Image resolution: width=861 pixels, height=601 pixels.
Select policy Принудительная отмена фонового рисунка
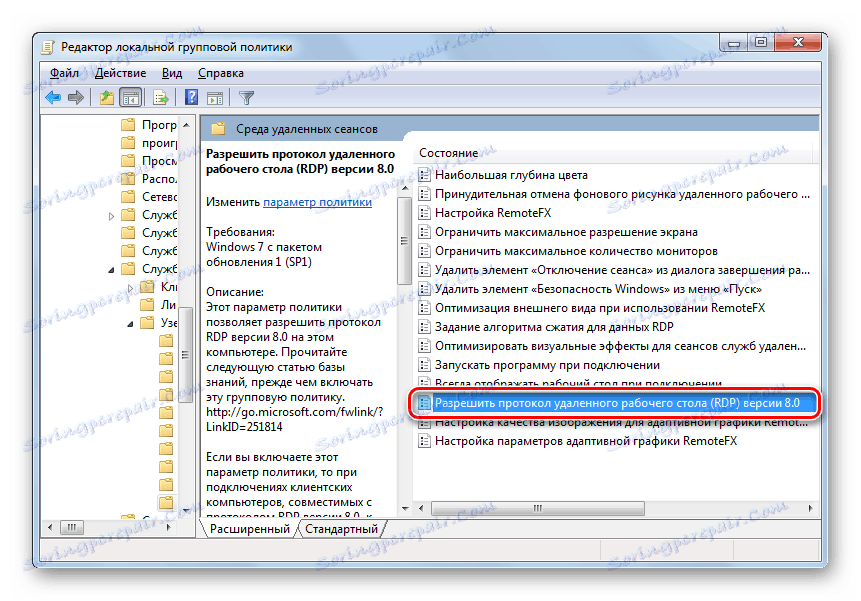622,194
